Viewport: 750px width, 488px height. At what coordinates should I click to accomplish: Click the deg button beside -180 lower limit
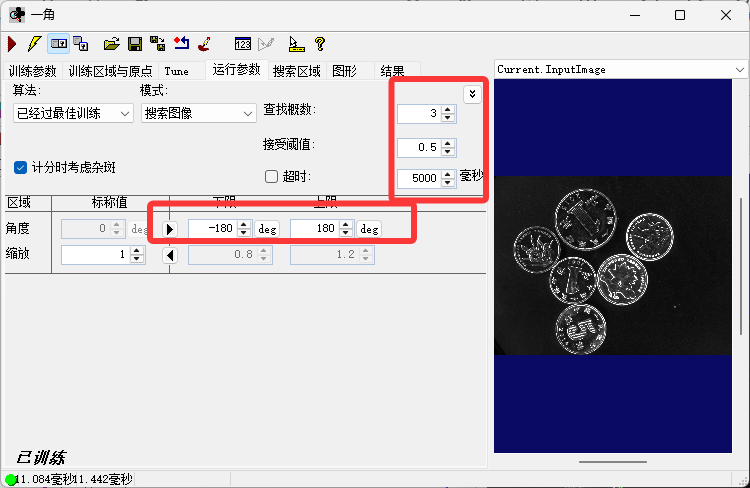[x=267, y=229]
